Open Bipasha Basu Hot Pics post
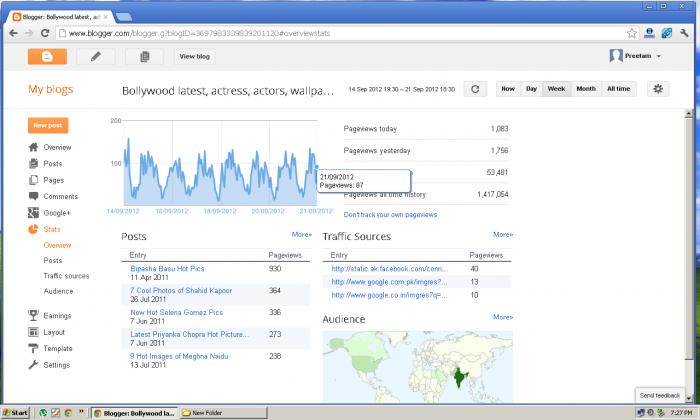The height and width of the screenshot is (420, 700). [167, 269]
